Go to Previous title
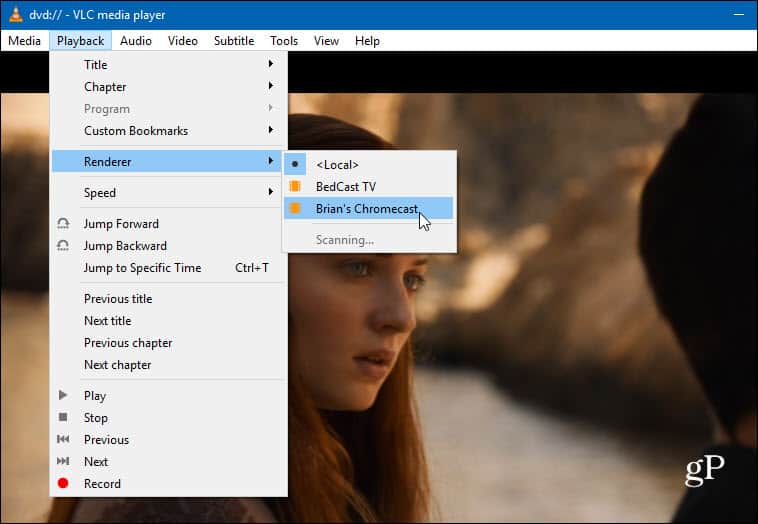Viewport: 758px width, 524px height. 168,299
